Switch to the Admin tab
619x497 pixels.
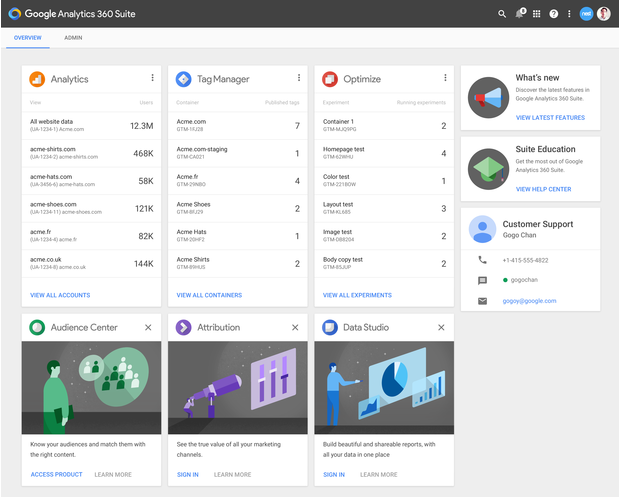pos(73,38)
